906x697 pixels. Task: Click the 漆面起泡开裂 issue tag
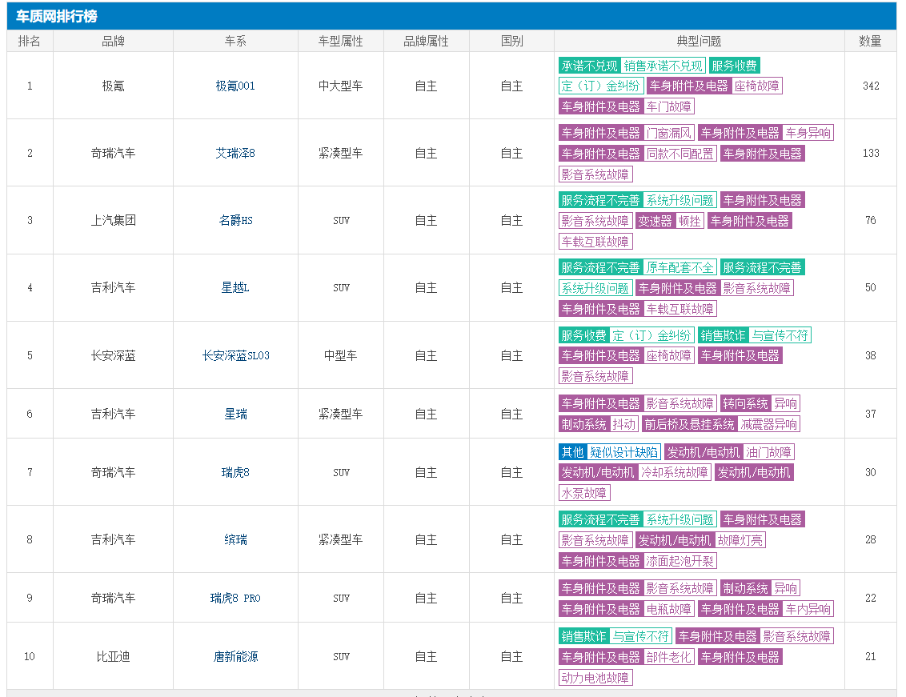[680, 561]
